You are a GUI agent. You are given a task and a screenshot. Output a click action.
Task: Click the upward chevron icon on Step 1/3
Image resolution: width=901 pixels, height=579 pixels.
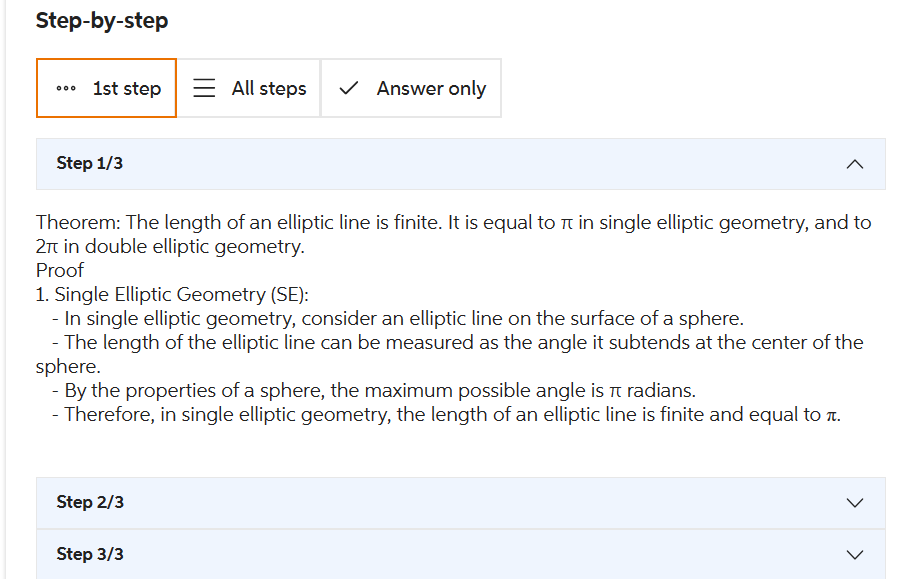[x=854, y=162]
